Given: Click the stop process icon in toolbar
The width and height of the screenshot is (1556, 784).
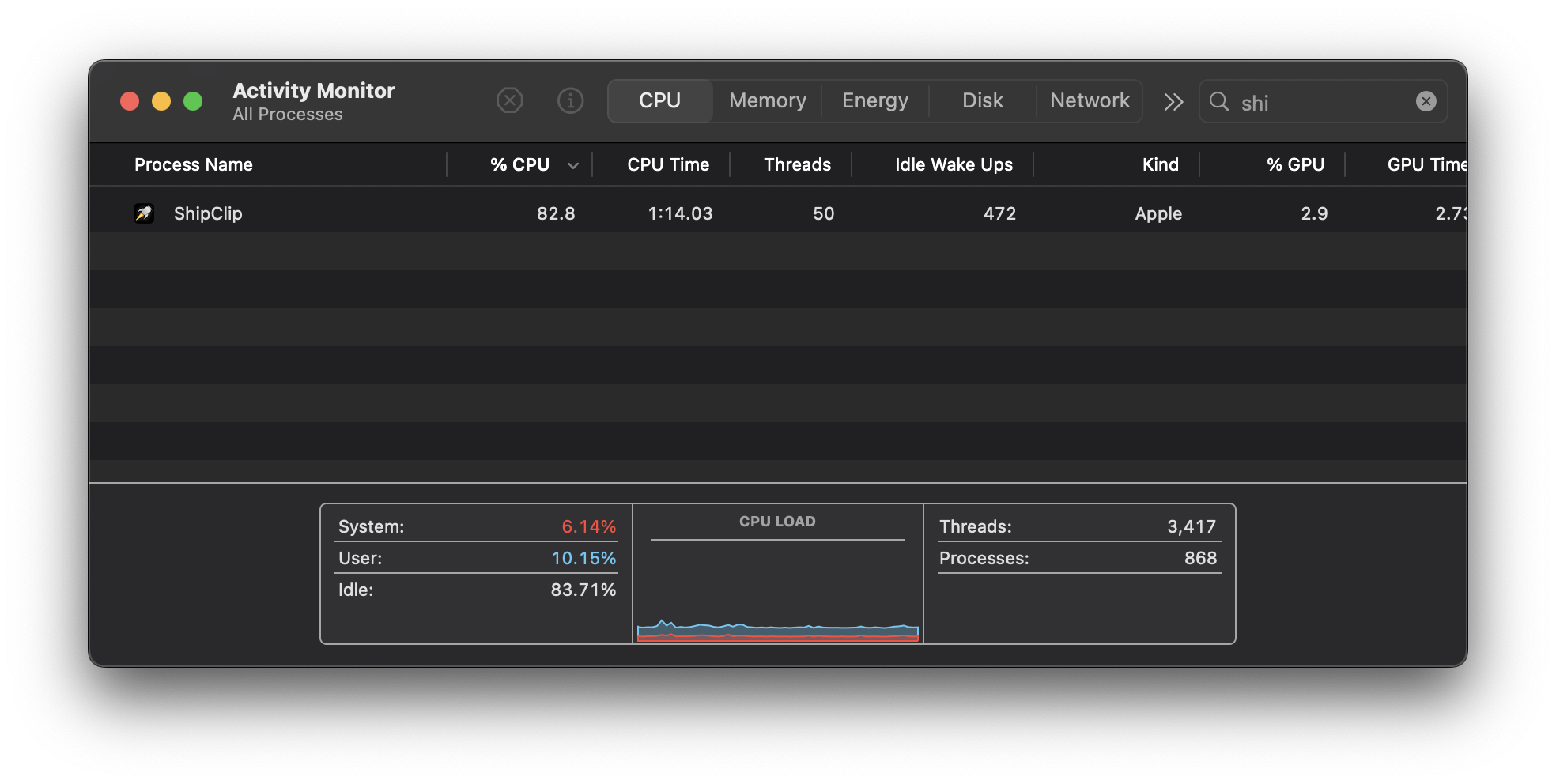Looking at the screenshot, I should tap(509, 101).
